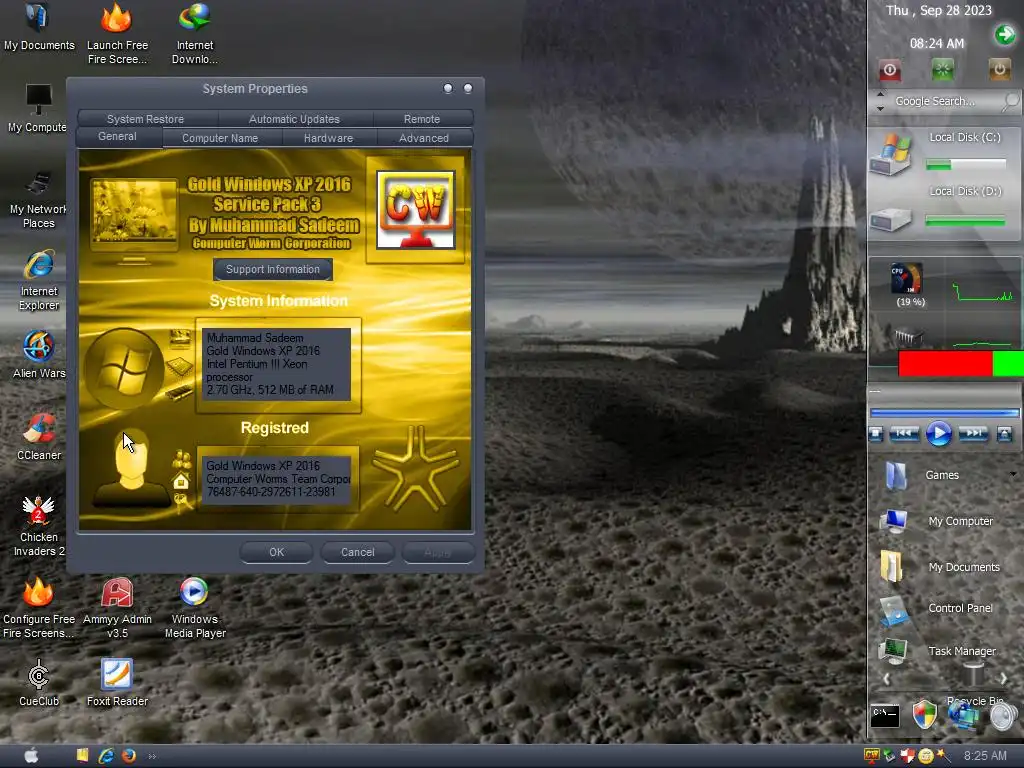Expand the Games dropdown arrow
This screenshot has height=768, width=1024.
(1013, 474)
